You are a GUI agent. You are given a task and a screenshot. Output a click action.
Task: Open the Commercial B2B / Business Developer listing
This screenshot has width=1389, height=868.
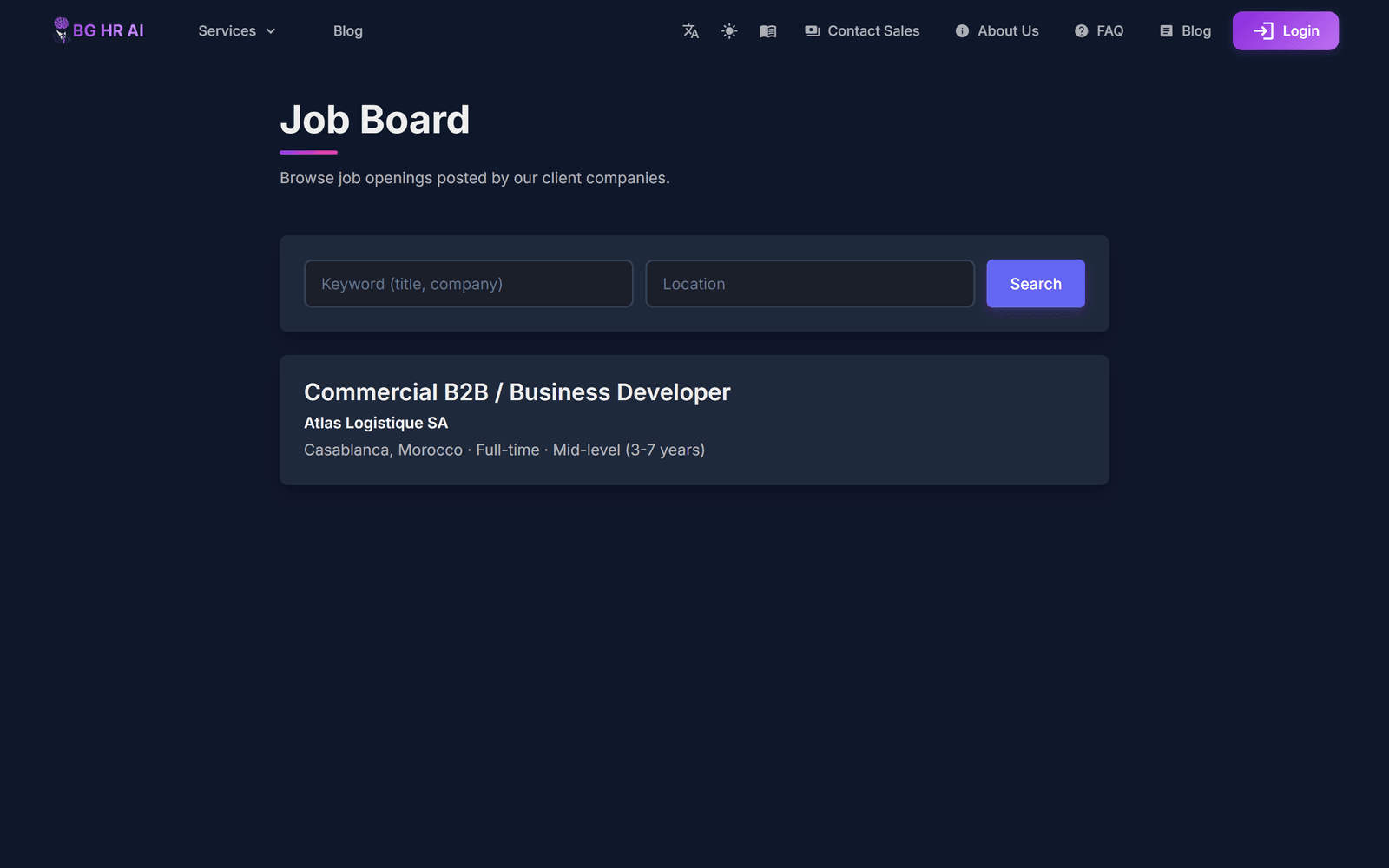pyautogui.click(x=517, y=392)
